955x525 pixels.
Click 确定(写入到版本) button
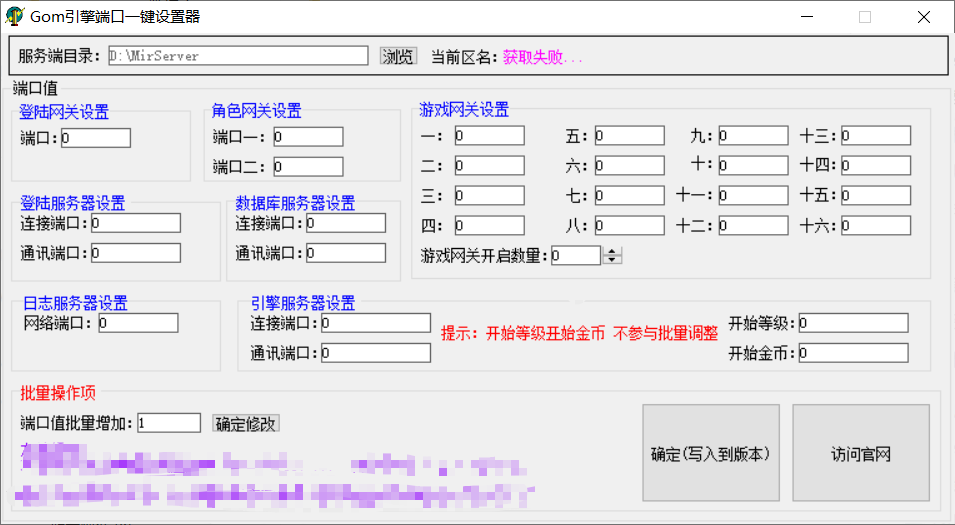click(x=711, y=453)
